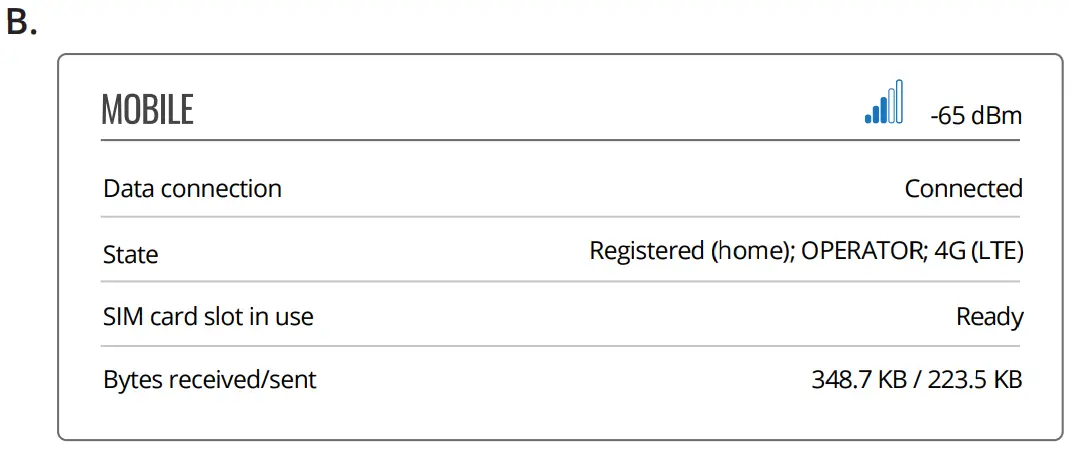Click the second filled signal bar
This screenshot has width=1075, height=454.
coord(874,114)
